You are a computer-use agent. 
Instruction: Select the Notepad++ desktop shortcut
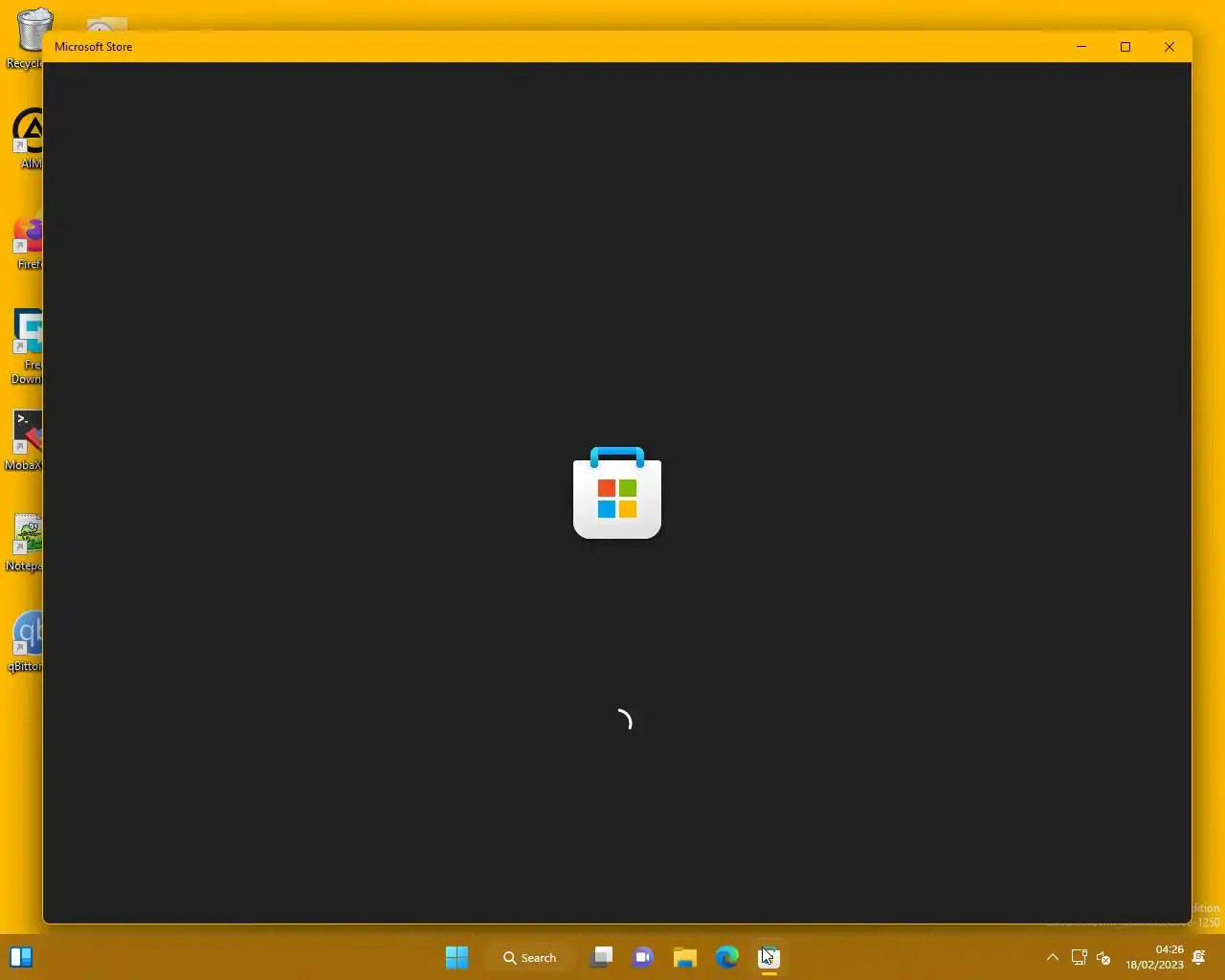click(25, 543)
